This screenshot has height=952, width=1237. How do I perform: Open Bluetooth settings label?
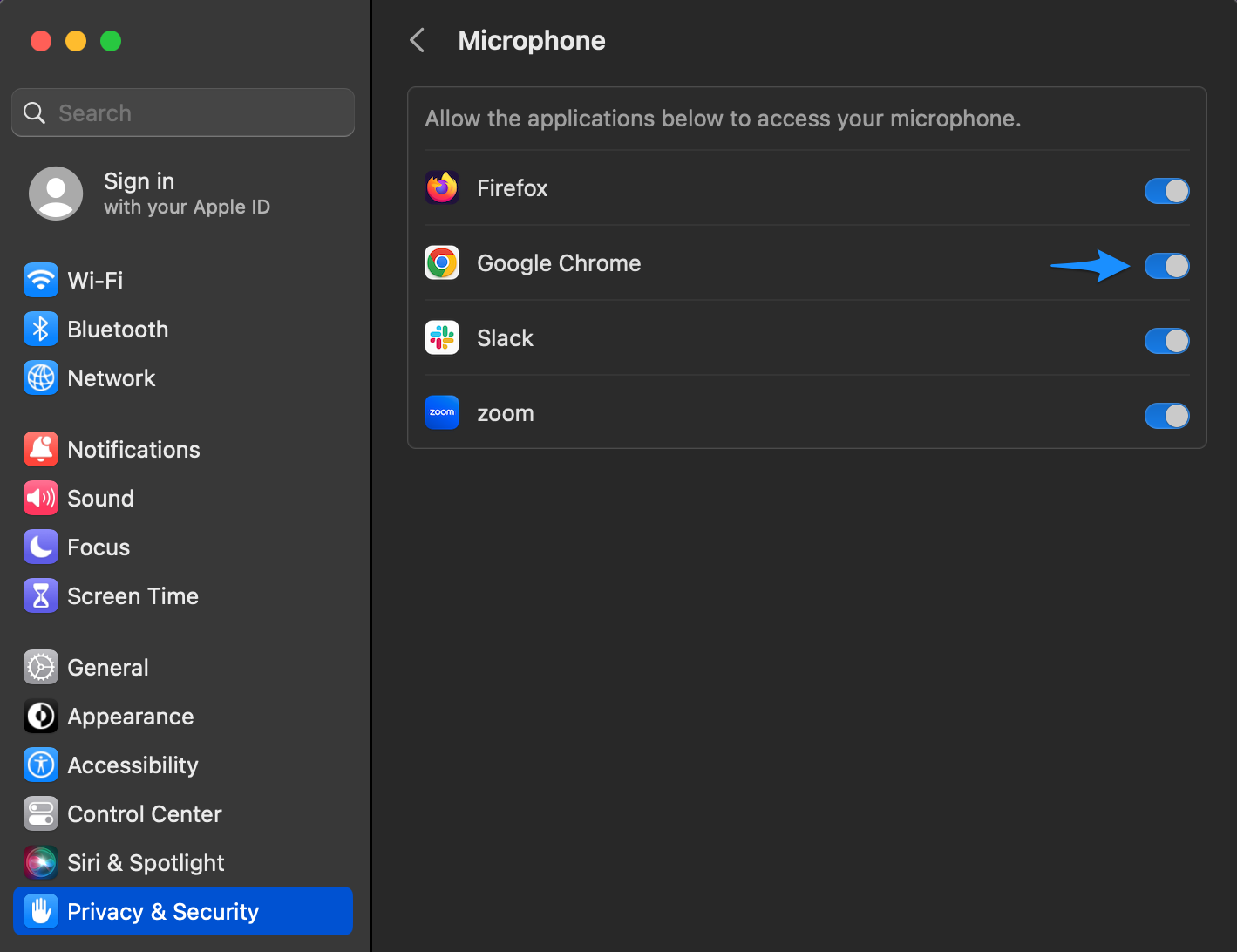coord(118,330)
